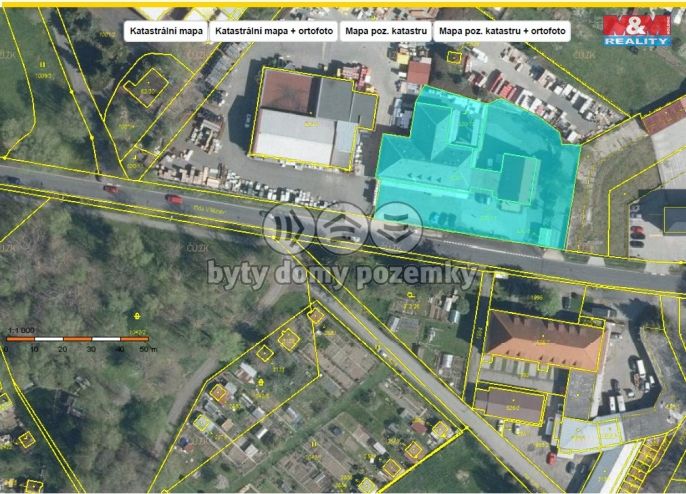Click the 1:1 000 scale label
This screenshot has width=686, height=494.
(x=21, y=330)
